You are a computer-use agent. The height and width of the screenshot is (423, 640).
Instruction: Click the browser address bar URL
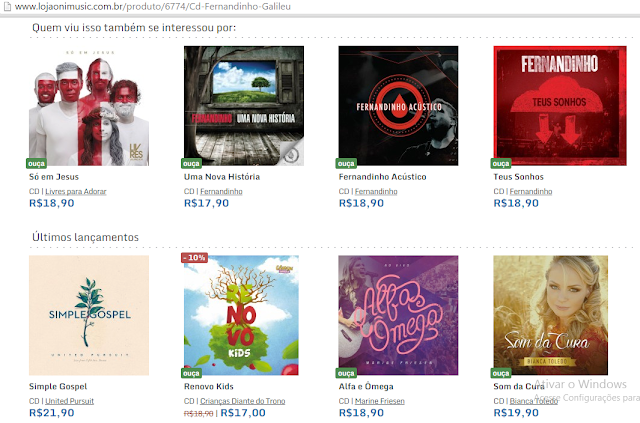pyautogui.click(x=153, y=7)
